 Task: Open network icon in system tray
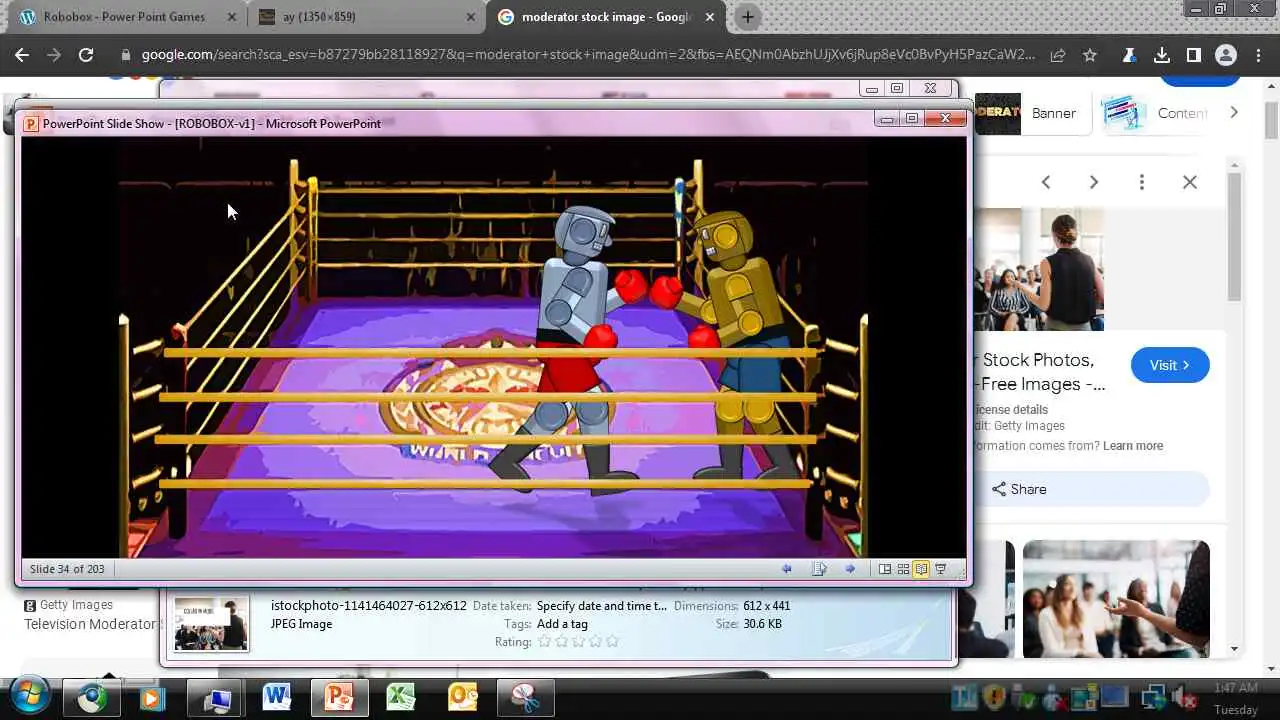tap(1153, 697)
